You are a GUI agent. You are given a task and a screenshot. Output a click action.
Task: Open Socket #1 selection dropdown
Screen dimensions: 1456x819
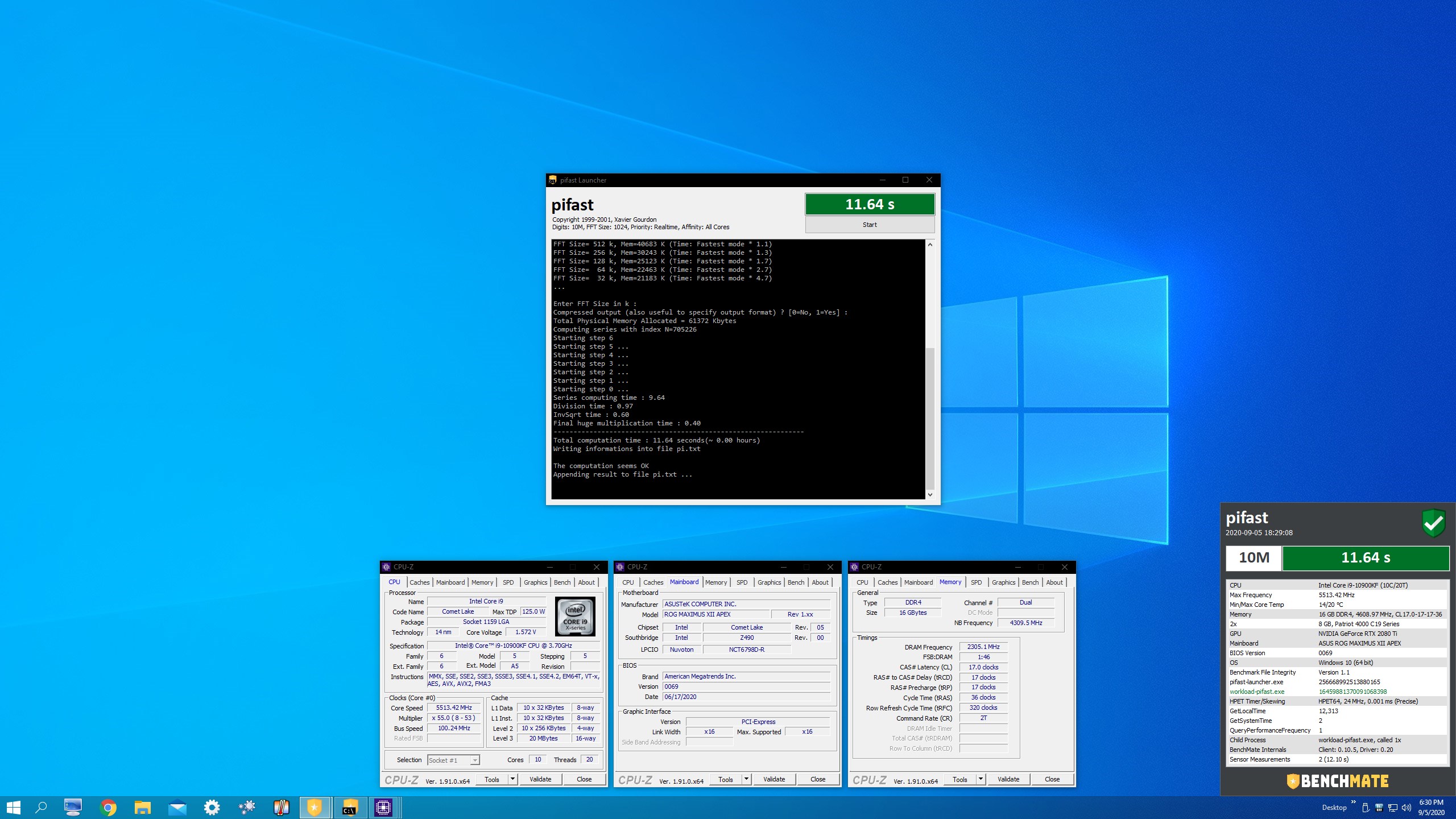point(453,760)
